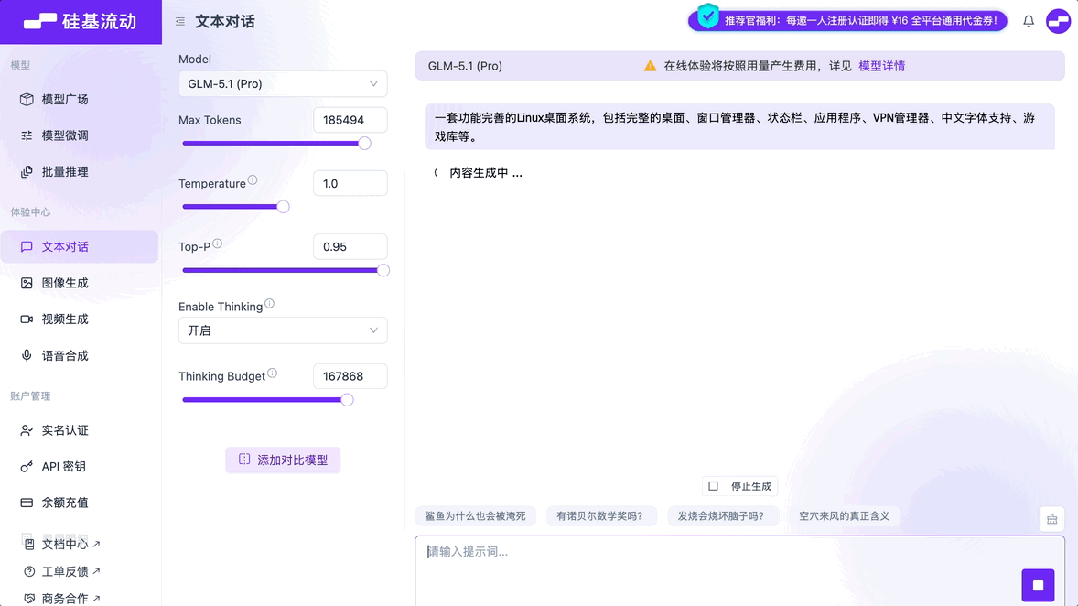Open 模型广场 in the sidebar

[79, 99]
